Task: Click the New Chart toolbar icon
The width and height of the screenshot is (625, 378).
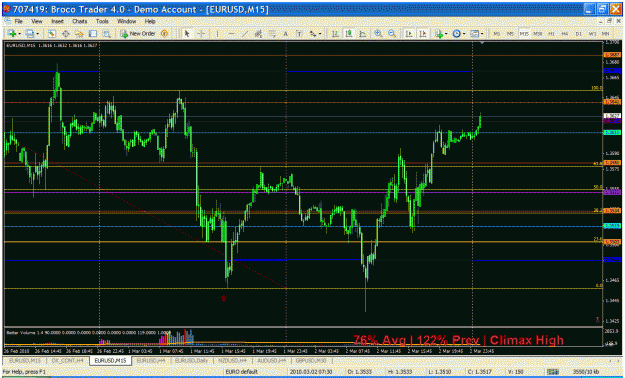Action: [12, 34]
